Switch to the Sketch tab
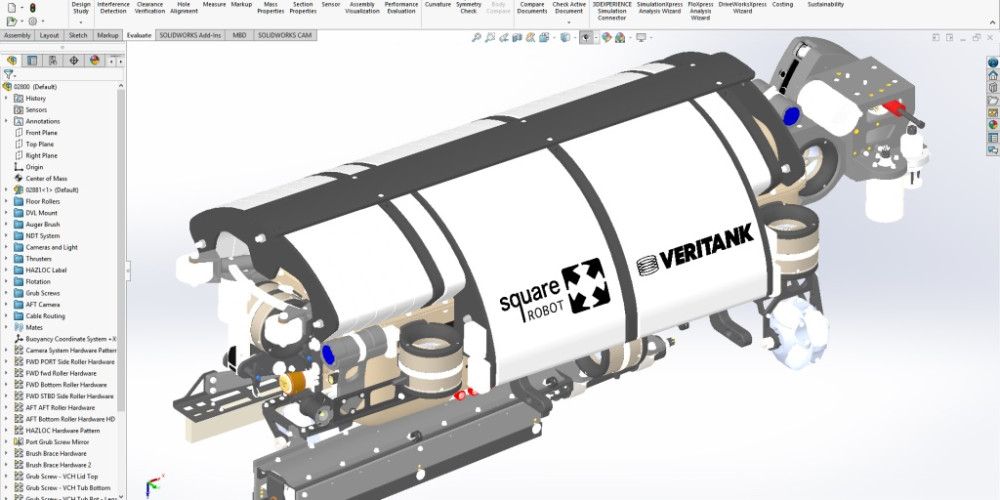The image size is (1000, 500). 78,35
